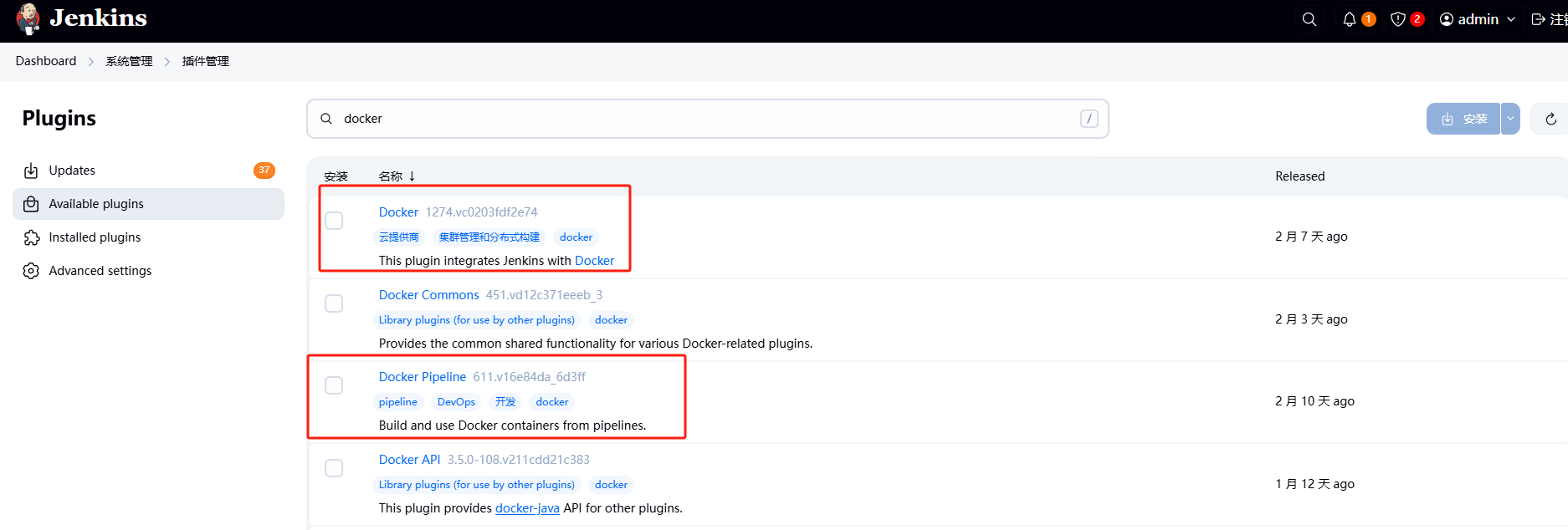Open the Docker plugin link
This screenshot has height=530, width=1568.
(x=398, y=212)
